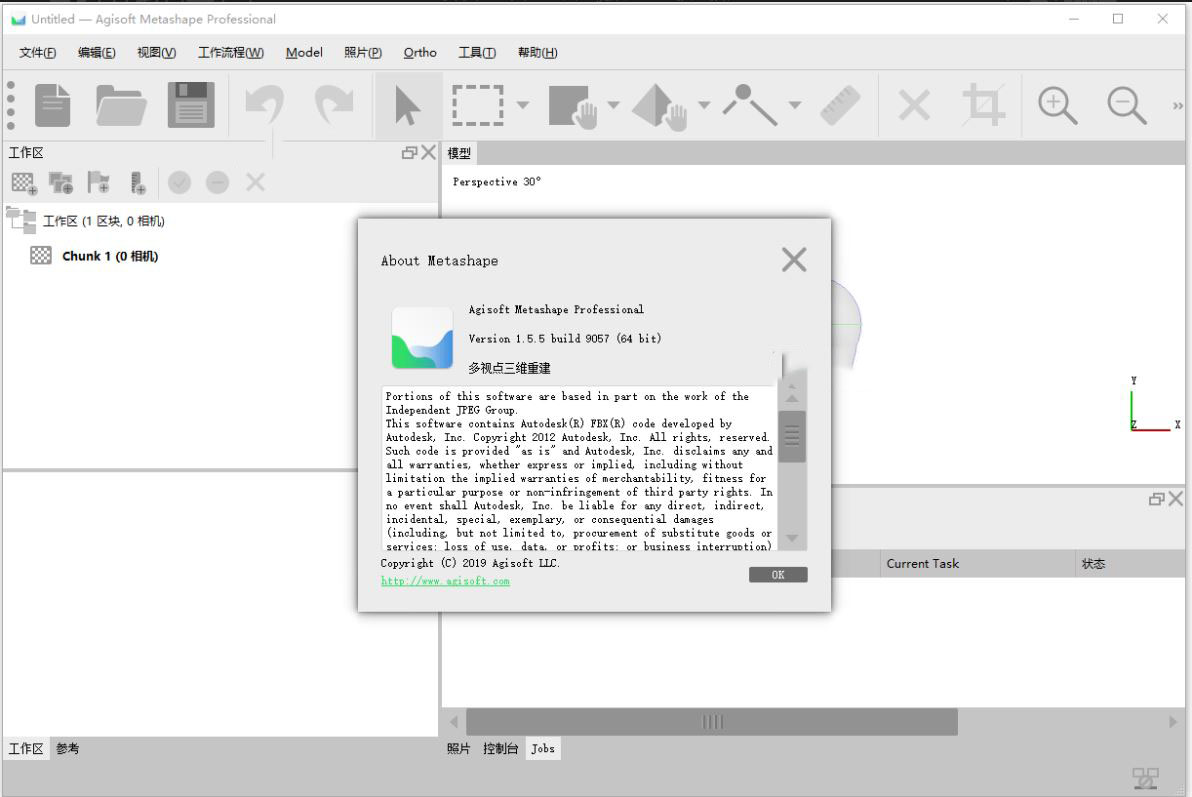The image size is (1192, 797).
Task: Click the Add Chunk icon in workspace
Action: pyautogui.click(x=23, y=182)
